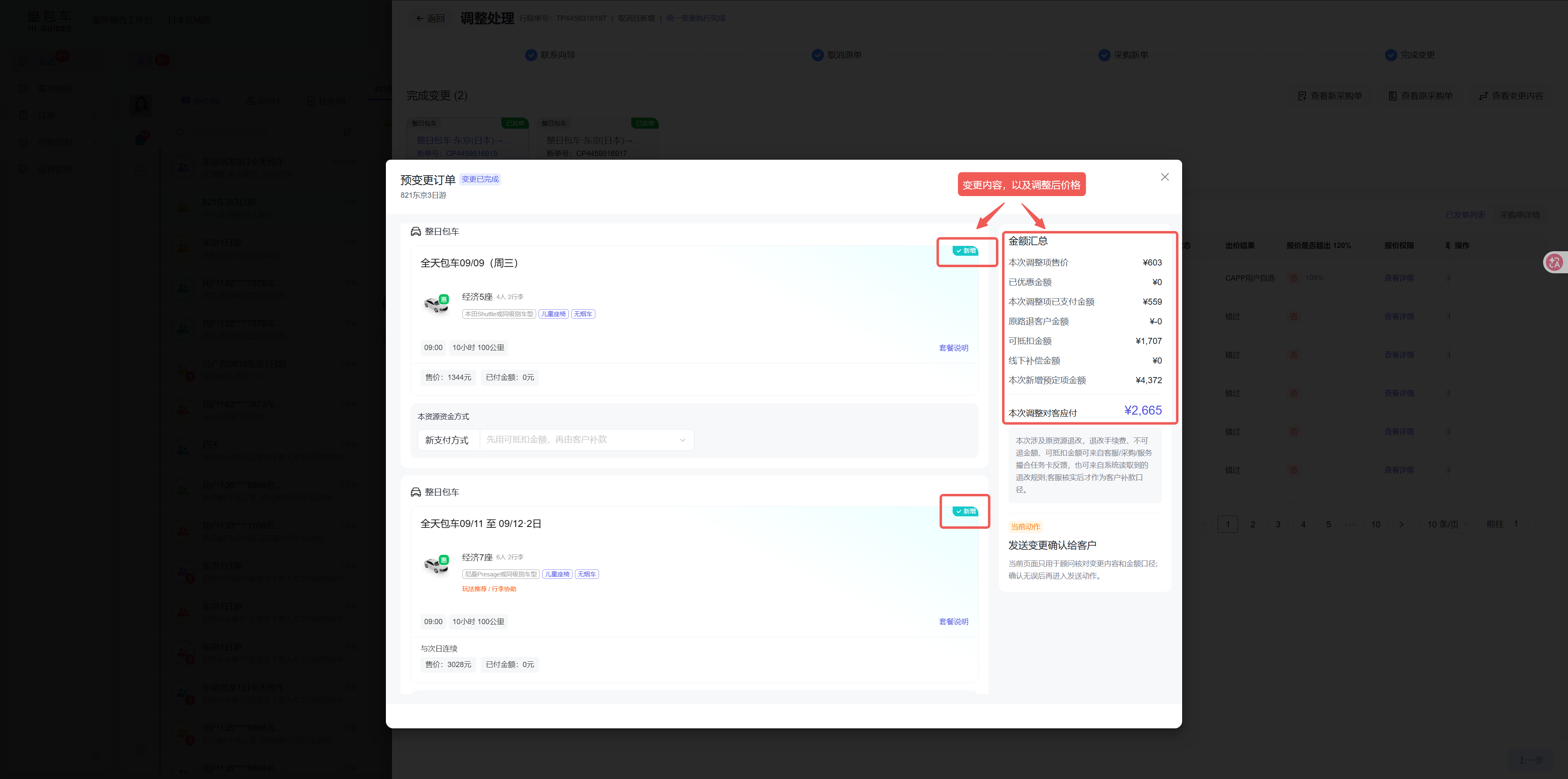Click the next-page arrow in pagination

1401,525
